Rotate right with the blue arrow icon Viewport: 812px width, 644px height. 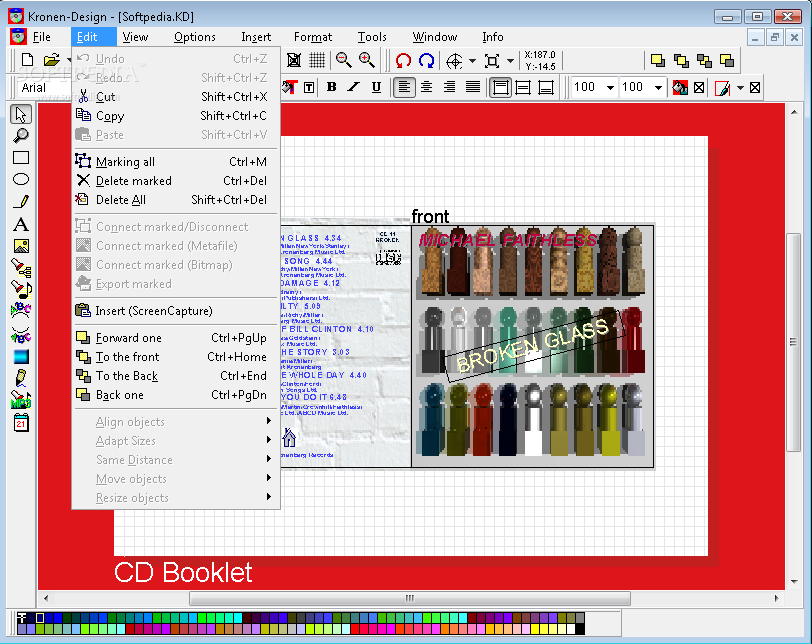pyautogui.click(x=426, y=61)
